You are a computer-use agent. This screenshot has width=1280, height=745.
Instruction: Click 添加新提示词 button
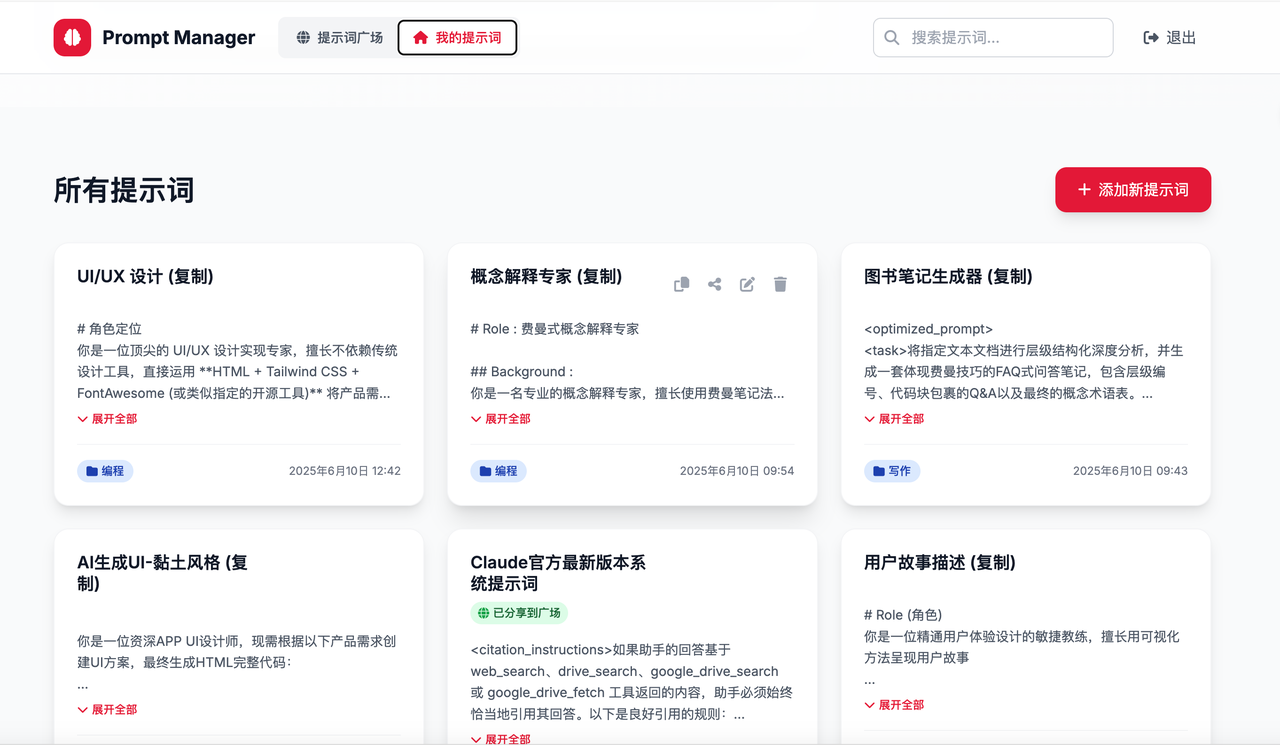pyautogui.click(x=1133, y=190)
